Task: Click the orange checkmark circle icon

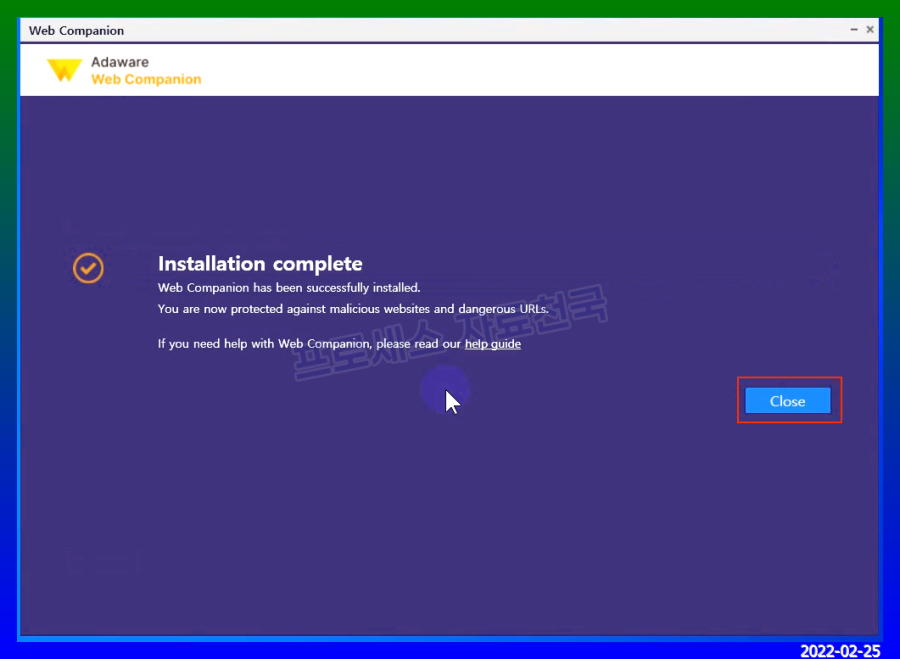Action: [x=88, y=267]
